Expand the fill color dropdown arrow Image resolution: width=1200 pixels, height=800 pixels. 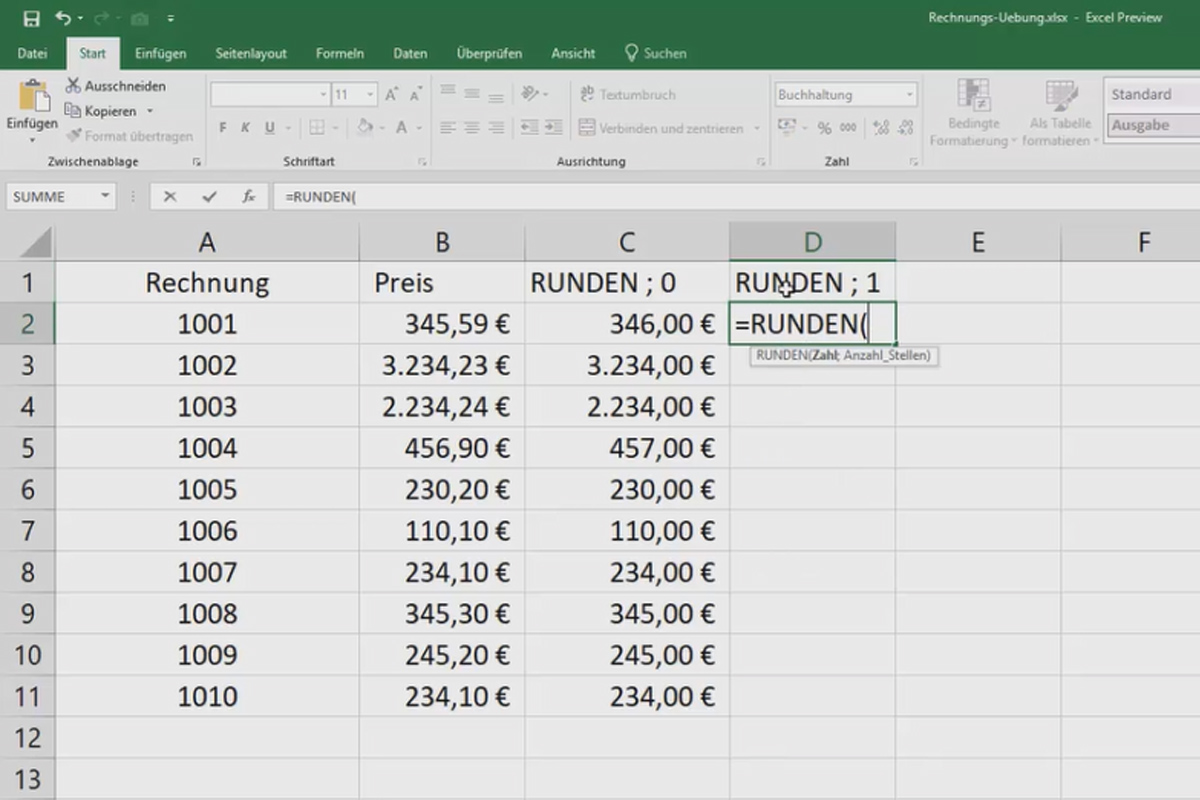click(382, 128)
